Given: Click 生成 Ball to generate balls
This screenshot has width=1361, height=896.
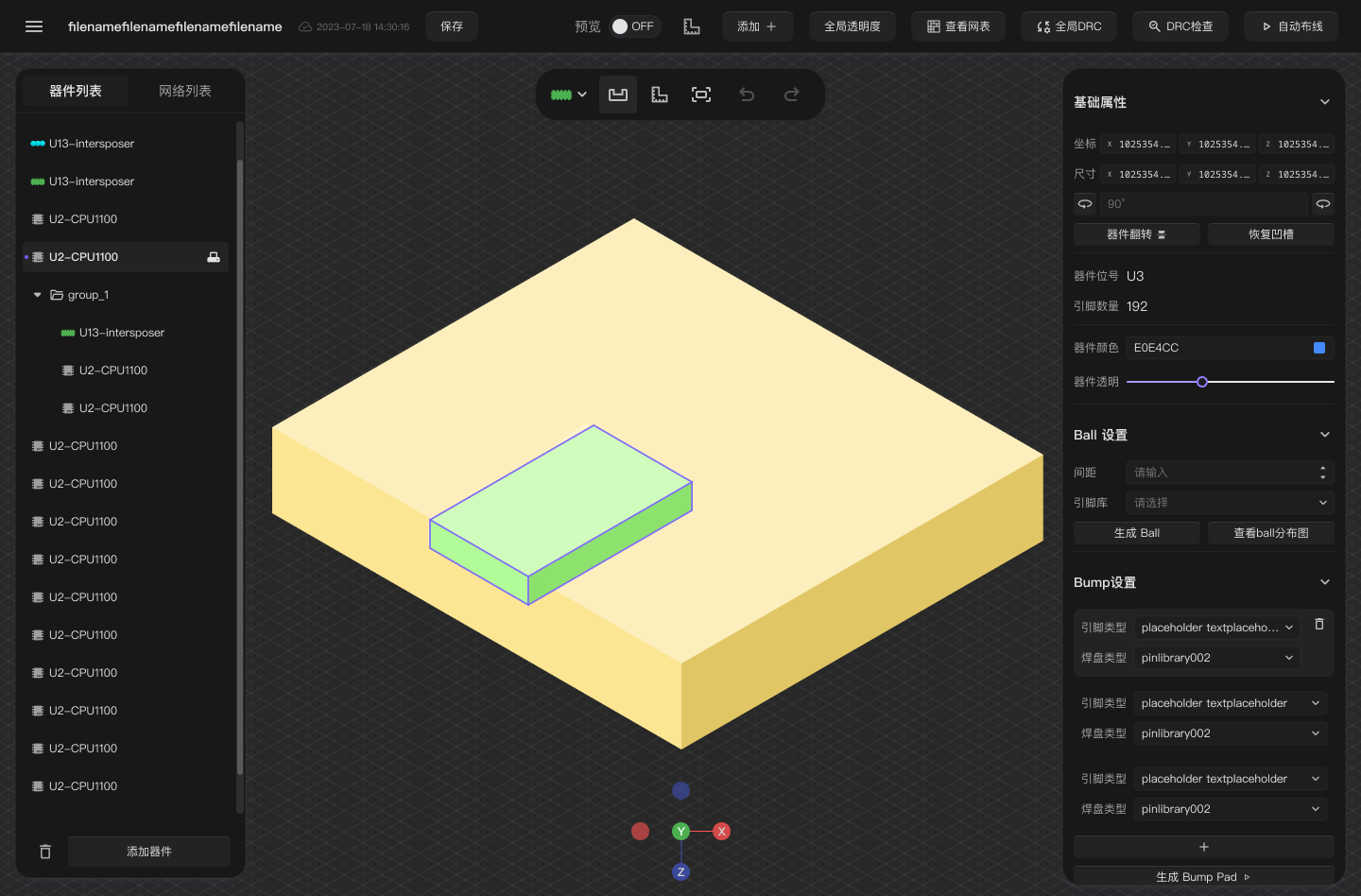Looking at the screenshot, I should (x=1136, y=532).
